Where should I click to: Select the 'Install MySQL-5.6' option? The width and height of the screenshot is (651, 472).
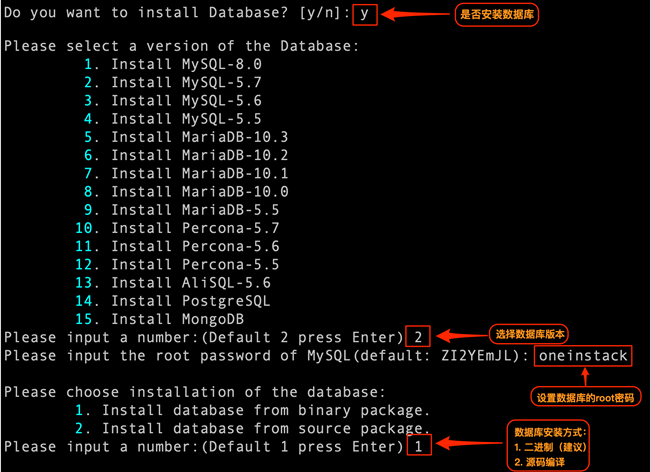coord(185,100)
